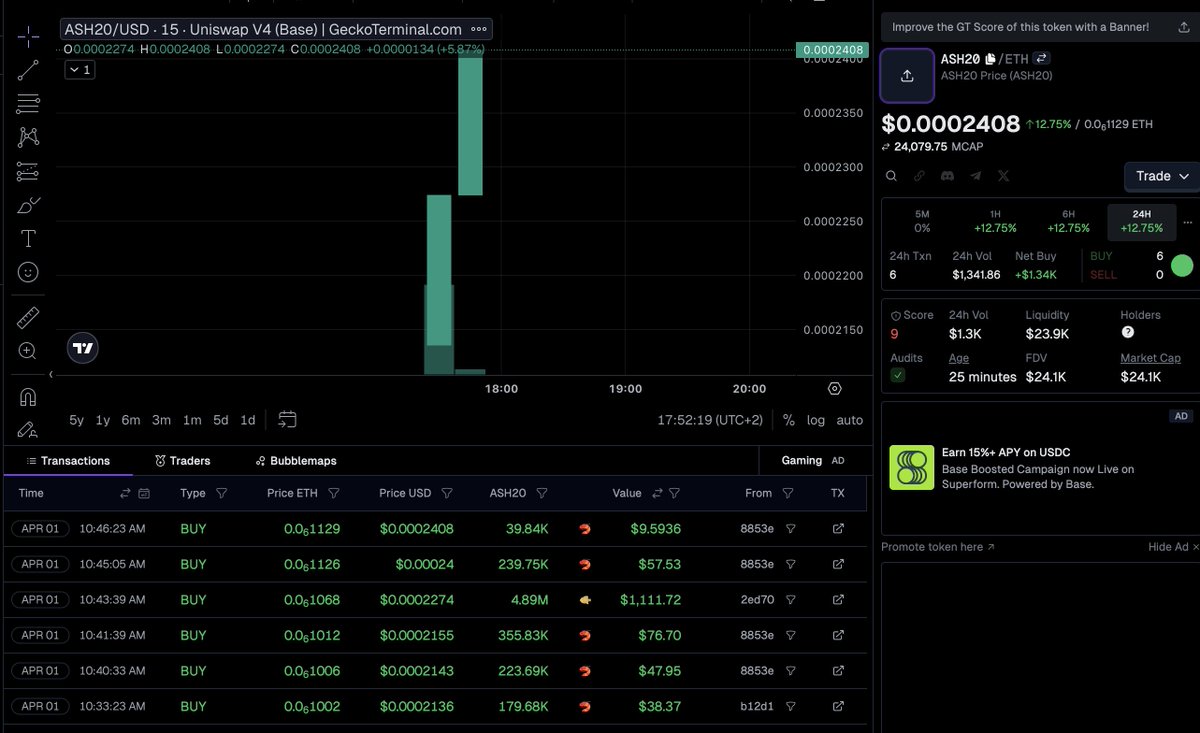Open Time column calendar filter
The width and height of the screenshot is (1200, 733).
[144, 493]
